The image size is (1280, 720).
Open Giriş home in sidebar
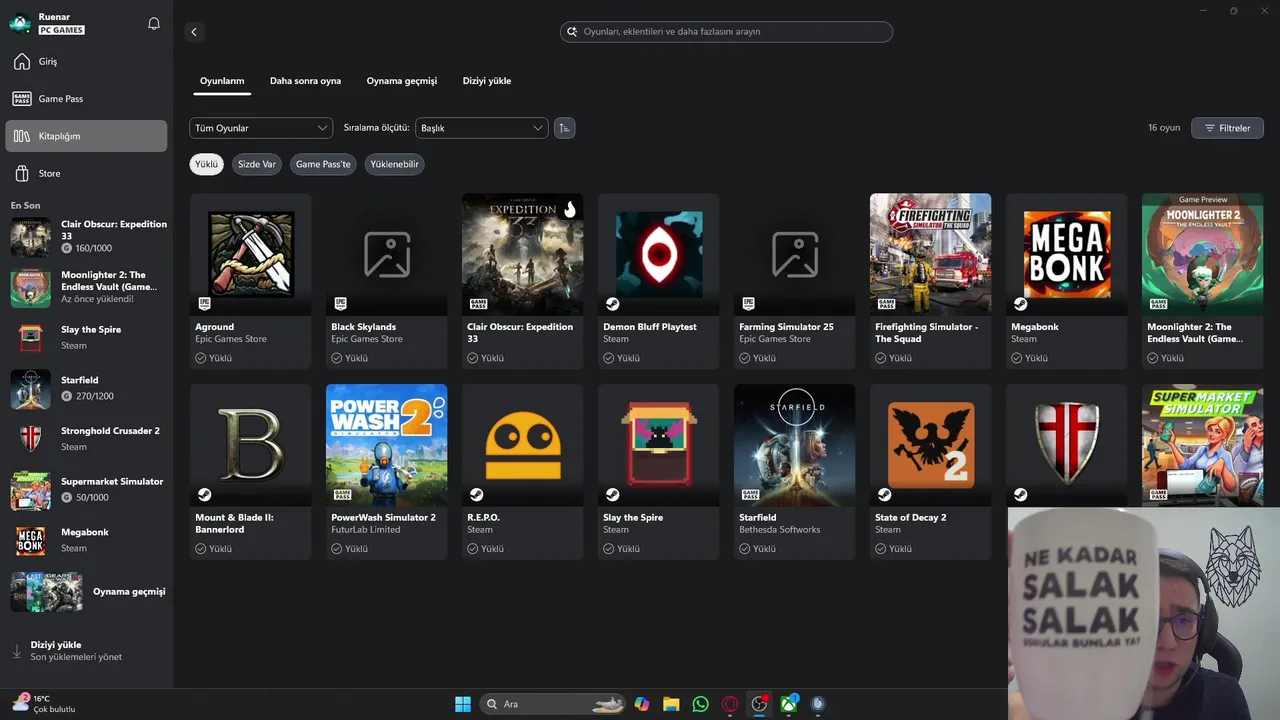coord(86,62)
